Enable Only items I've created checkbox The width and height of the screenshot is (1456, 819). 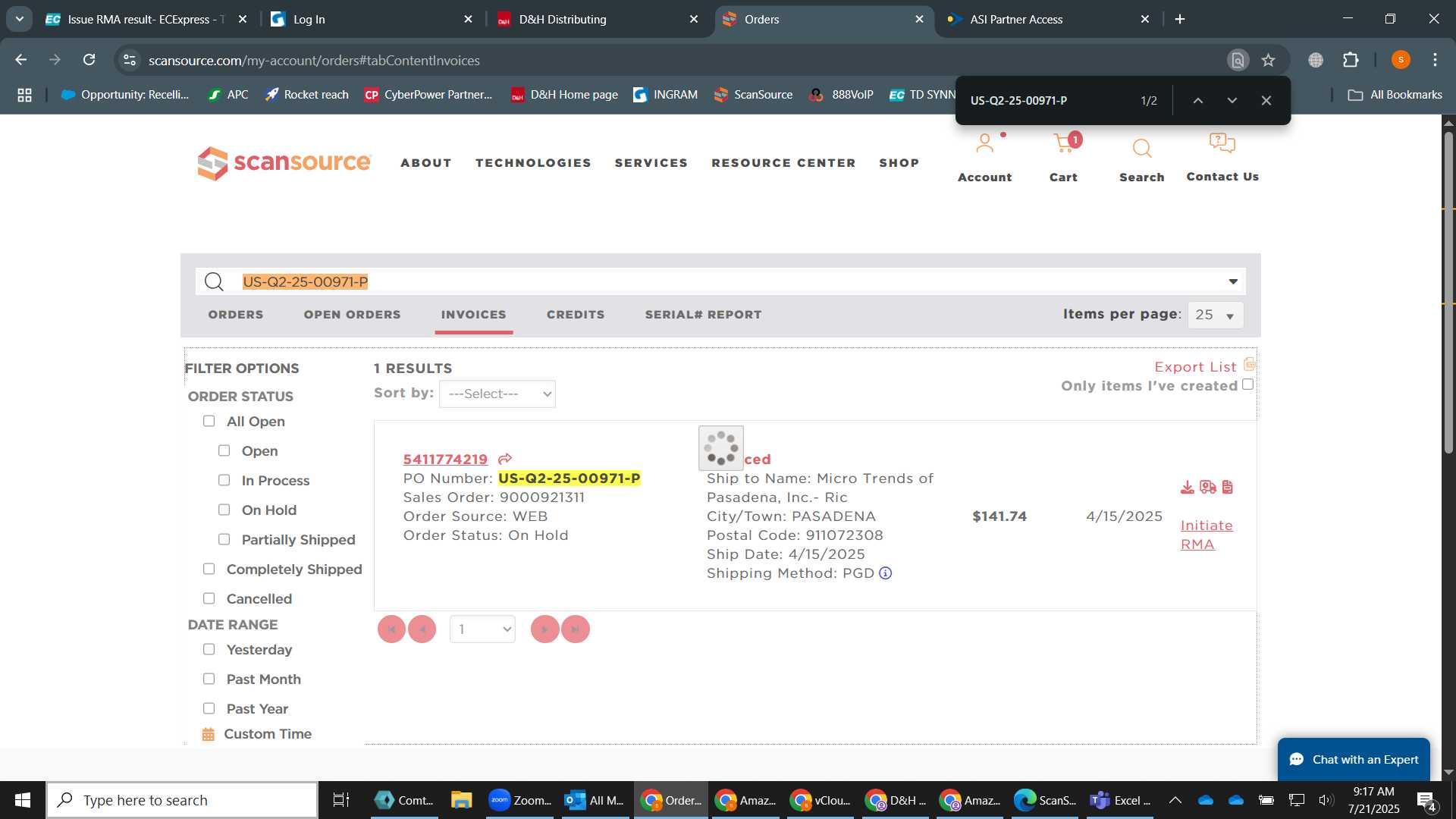point(1248,384)
